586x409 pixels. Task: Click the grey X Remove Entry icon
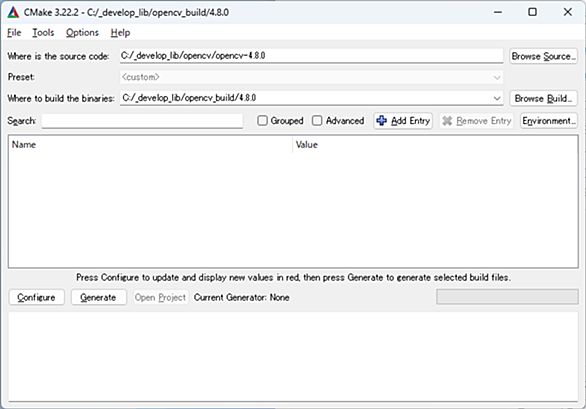(447, 121)
